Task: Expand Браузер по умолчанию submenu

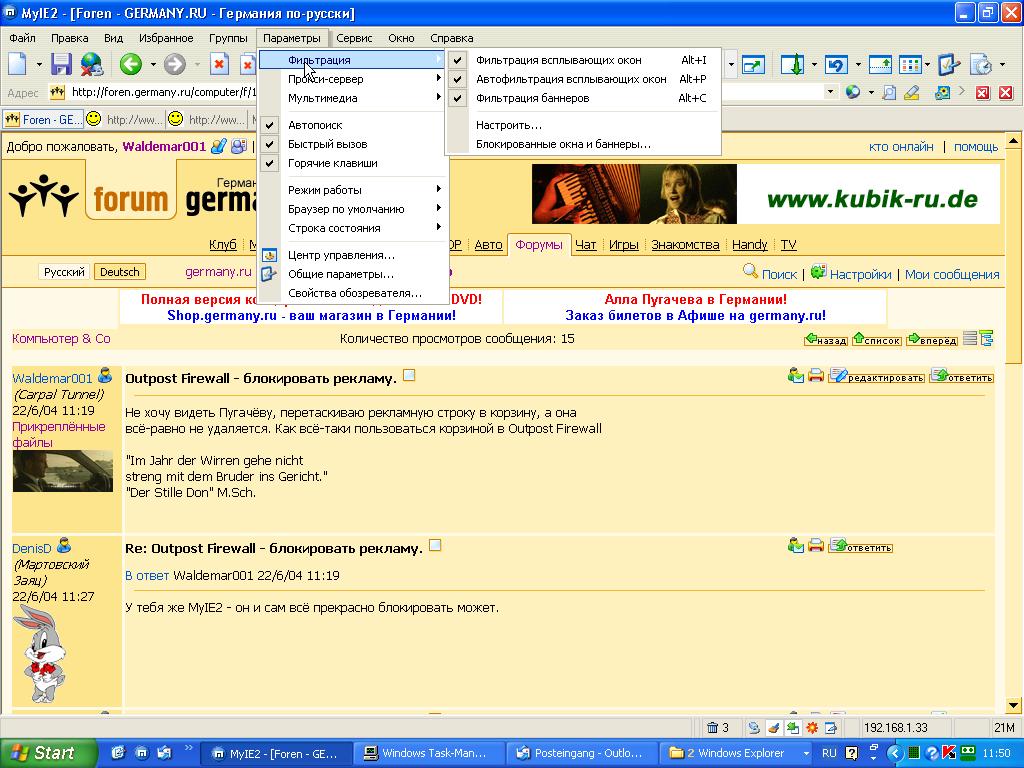Action: [353, 209]
